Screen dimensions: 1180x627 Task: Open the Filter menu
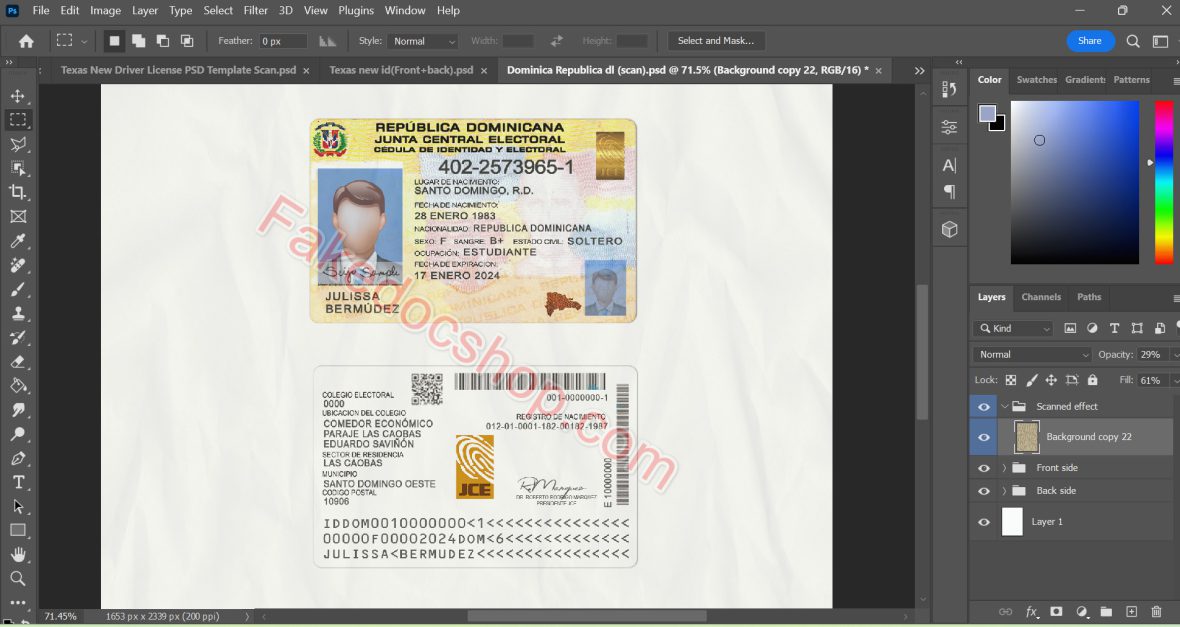click(256, 11)
